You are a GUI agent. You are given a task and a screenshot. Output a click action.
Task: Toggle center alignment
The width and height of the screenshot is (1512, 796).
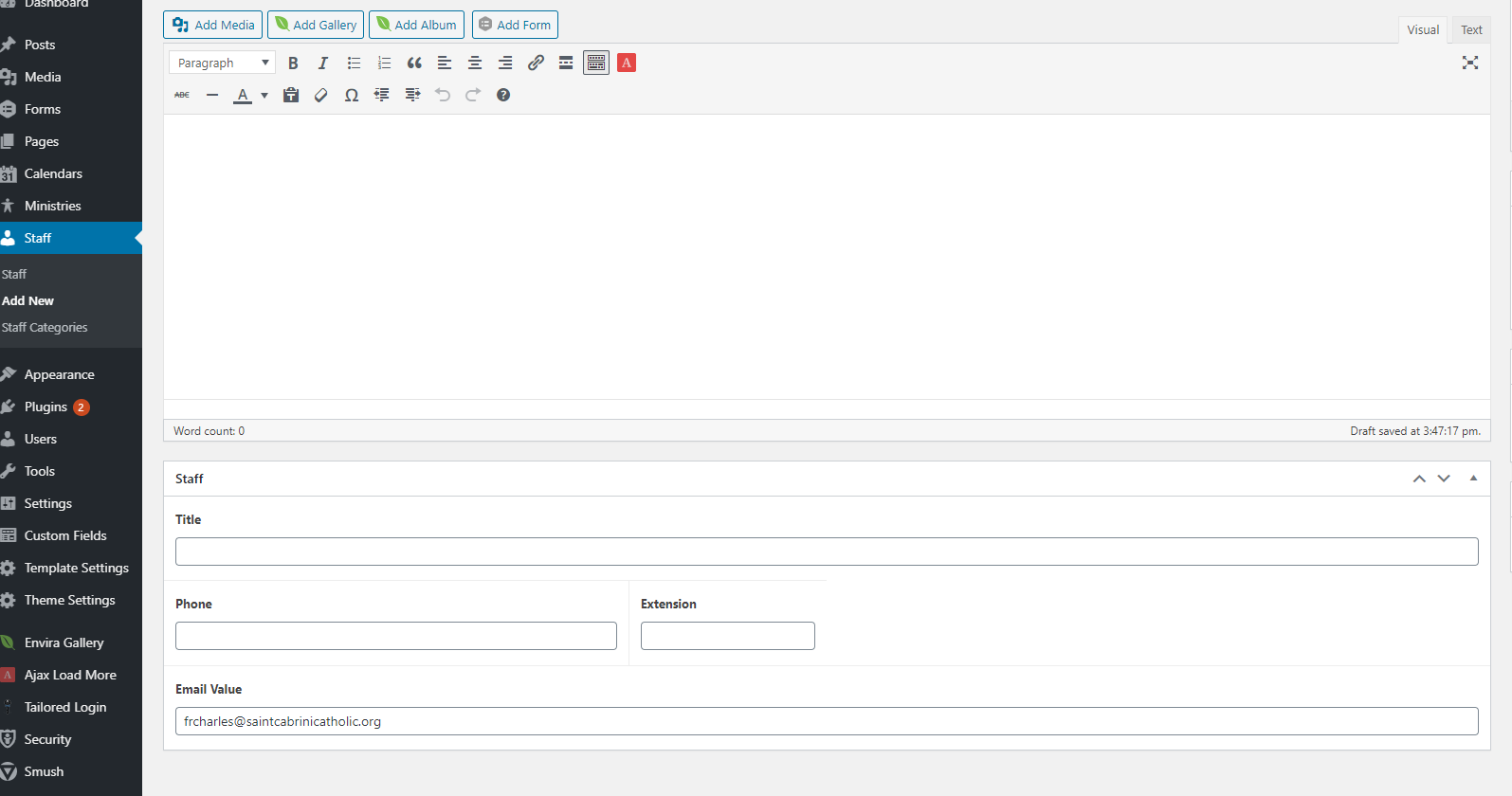475,63
